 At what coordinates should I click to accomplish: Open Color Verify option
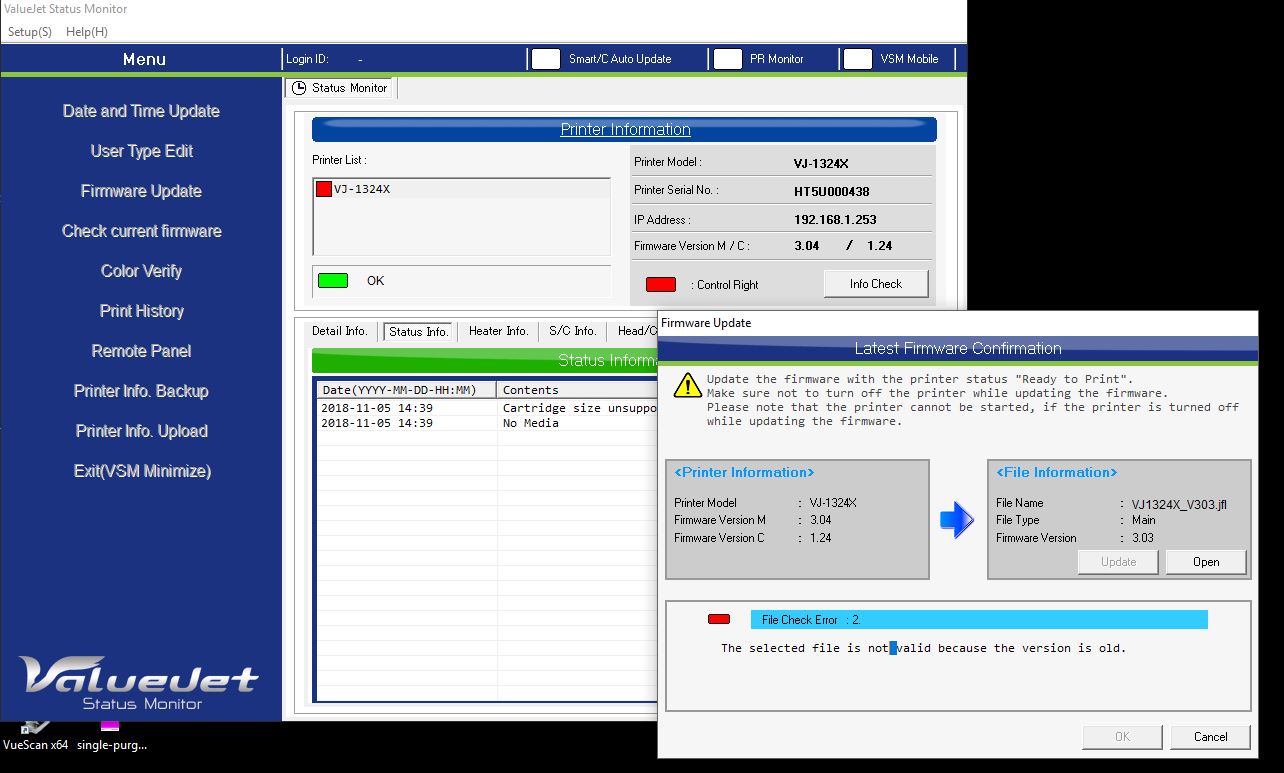141,271
